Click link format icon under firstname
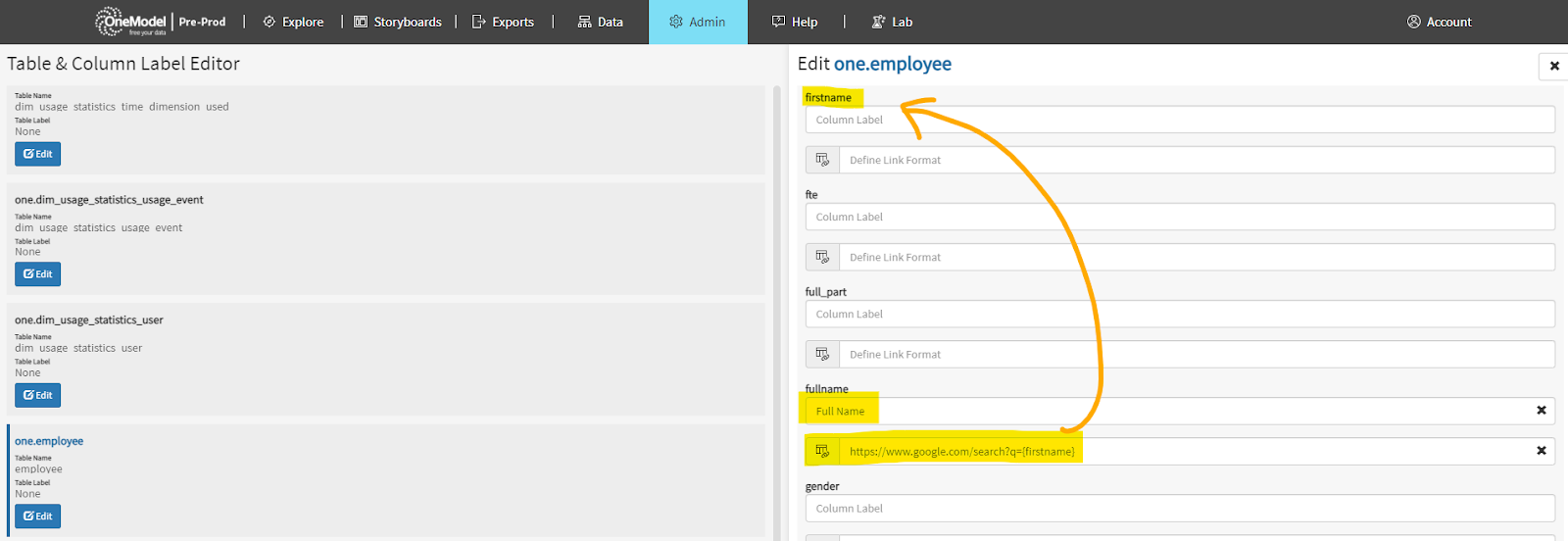Viewport: 1568px width, 541px height. point(822,160)
